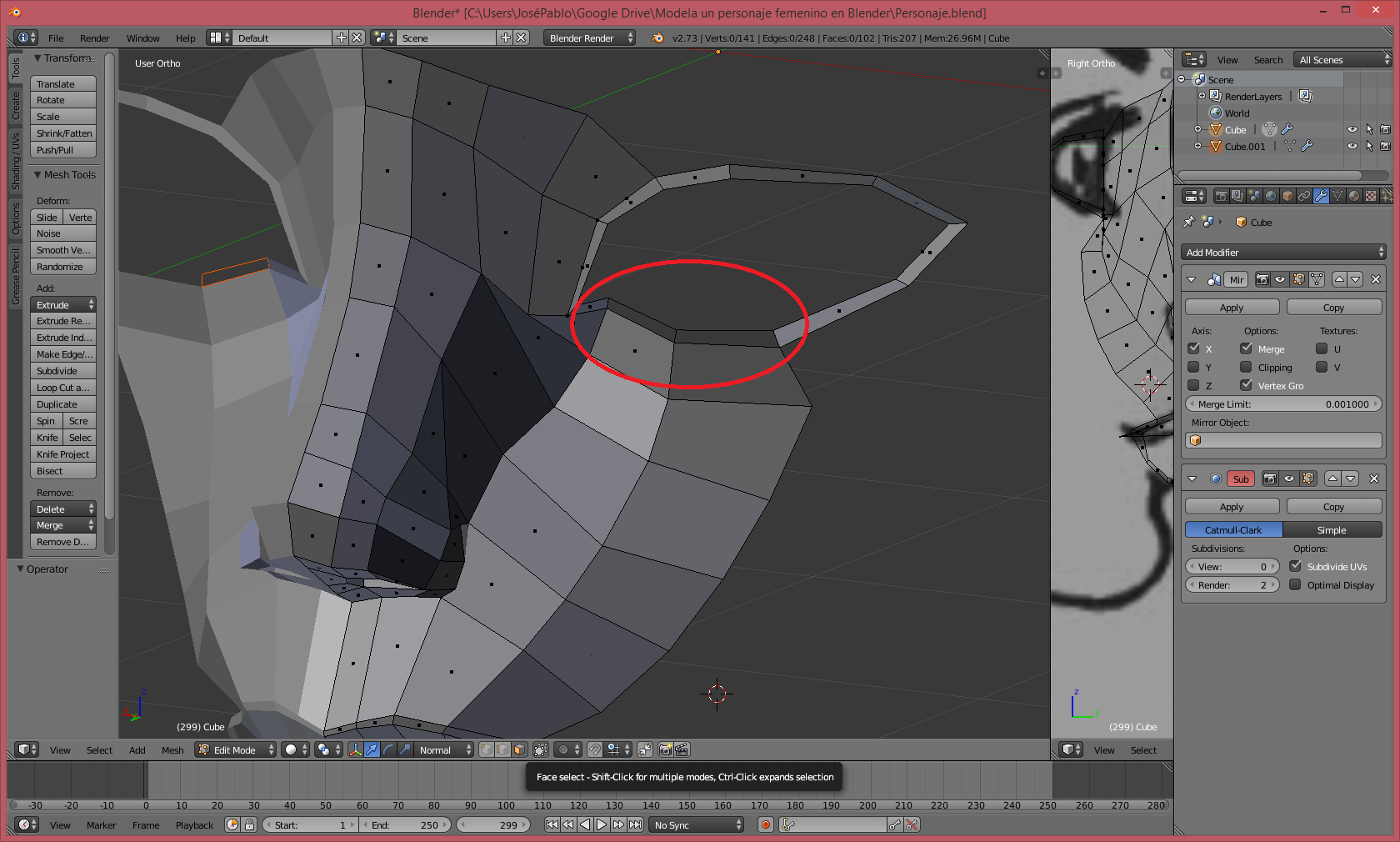Click the Subdivide button in Mesh Tools
This screenshot has width=1400, height=842.
tap(62, 371)
